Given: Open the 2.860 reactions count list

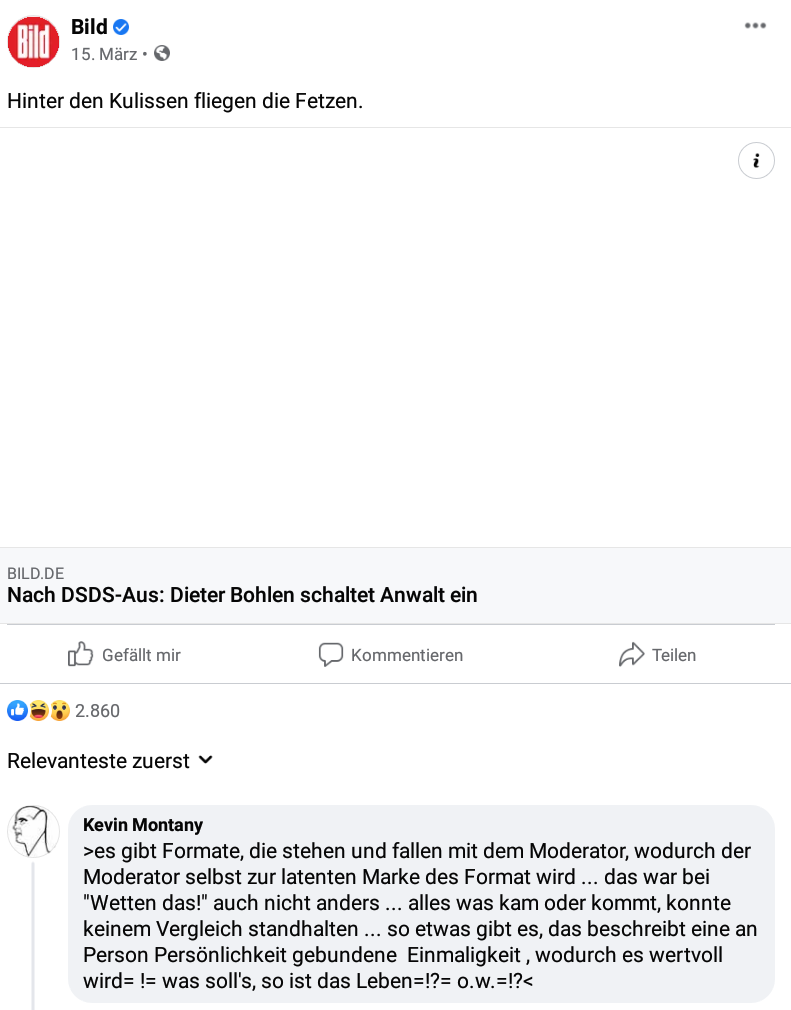Looking at the screenshot, I should click(97, 710).
